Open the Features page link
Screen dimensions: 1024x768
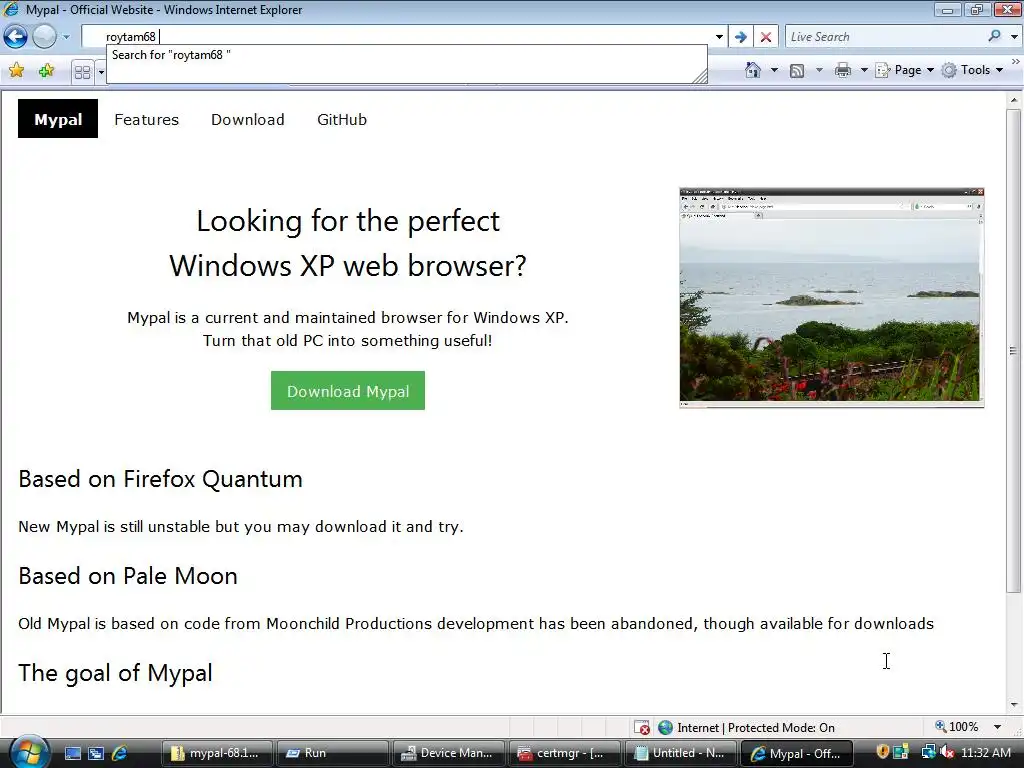pos(146,120)
